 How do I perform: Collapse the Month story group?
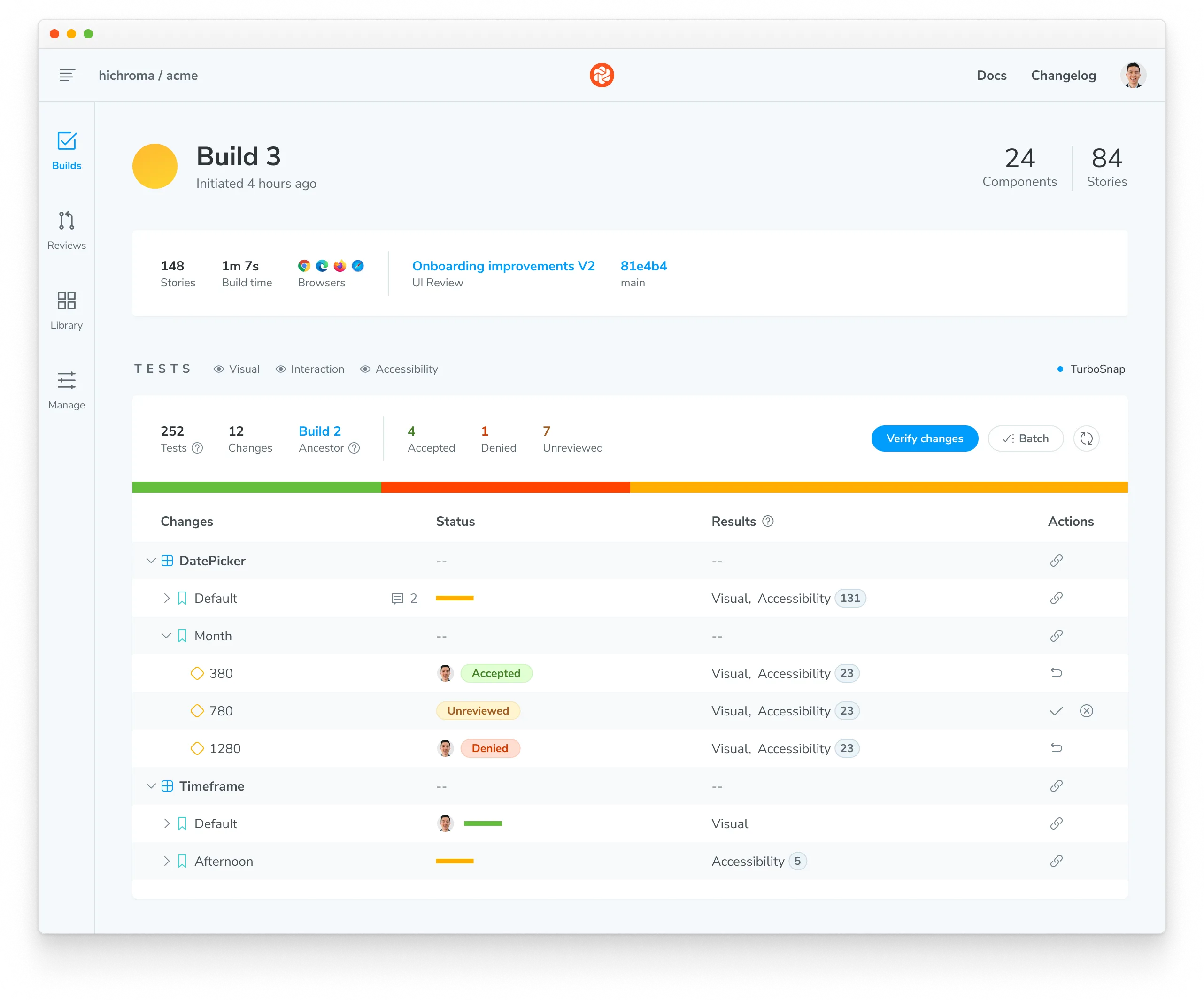click(166, 636)
